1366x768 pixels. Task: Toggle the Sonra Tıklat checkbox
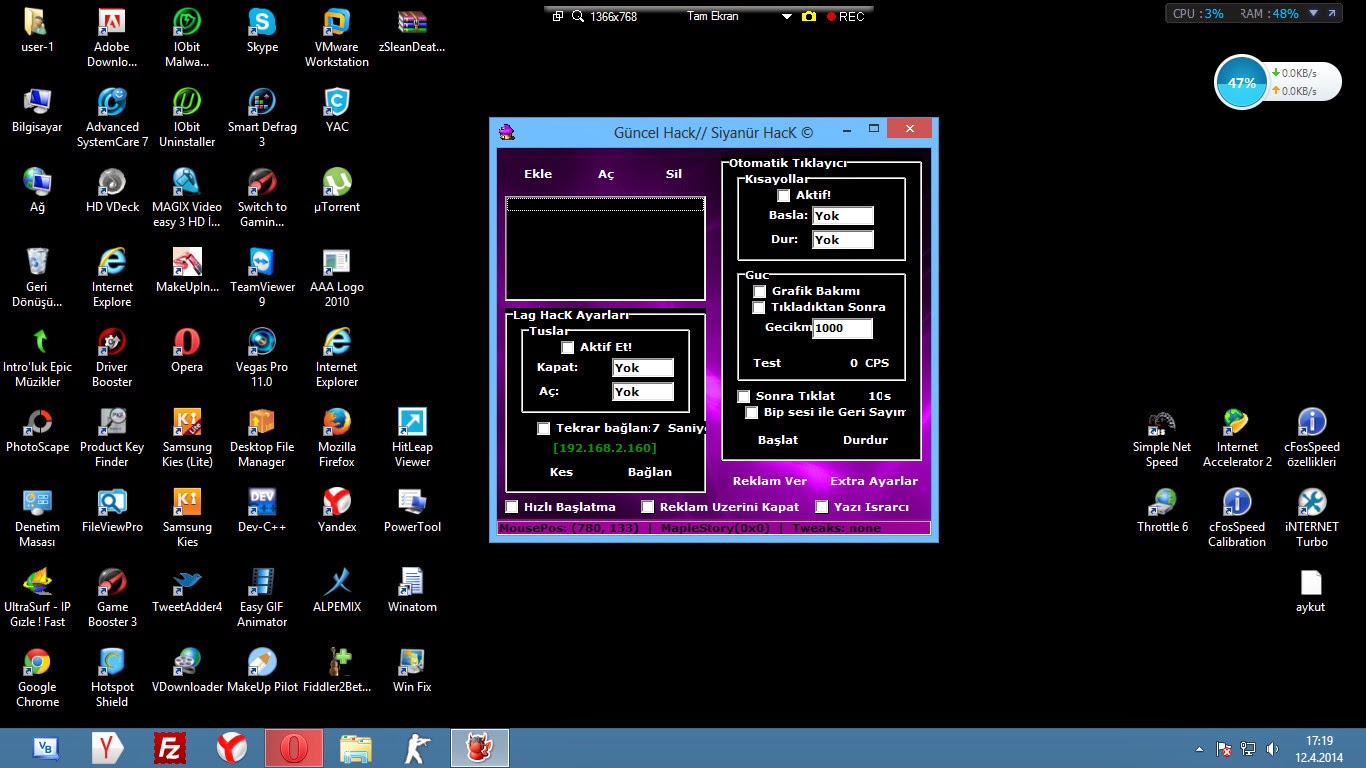(x=744, y=397)
